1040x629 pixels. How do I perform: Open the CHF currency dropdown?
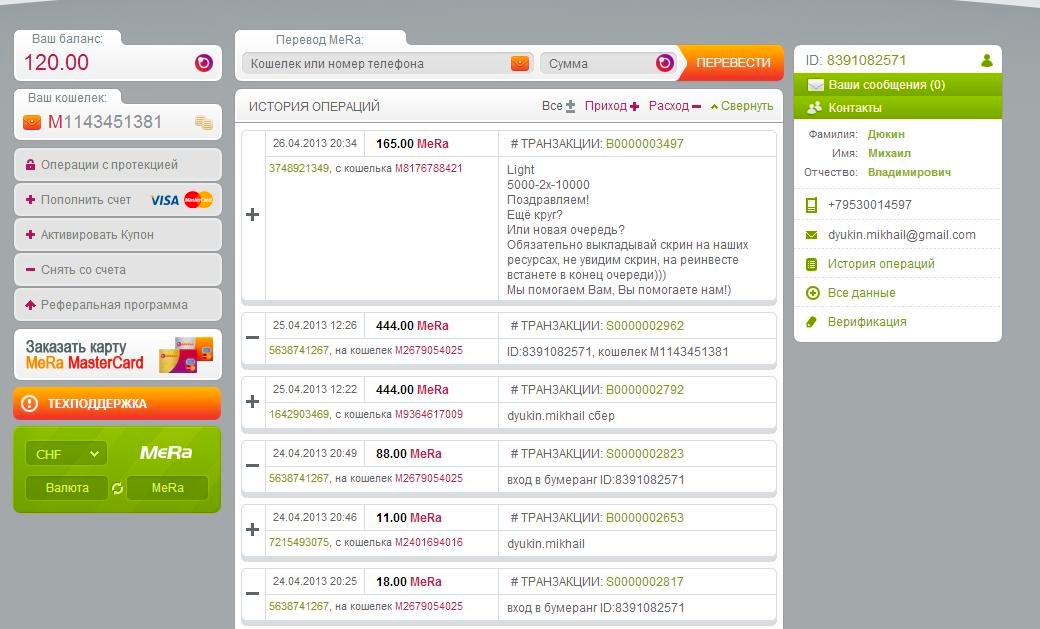tap(66, 454)
